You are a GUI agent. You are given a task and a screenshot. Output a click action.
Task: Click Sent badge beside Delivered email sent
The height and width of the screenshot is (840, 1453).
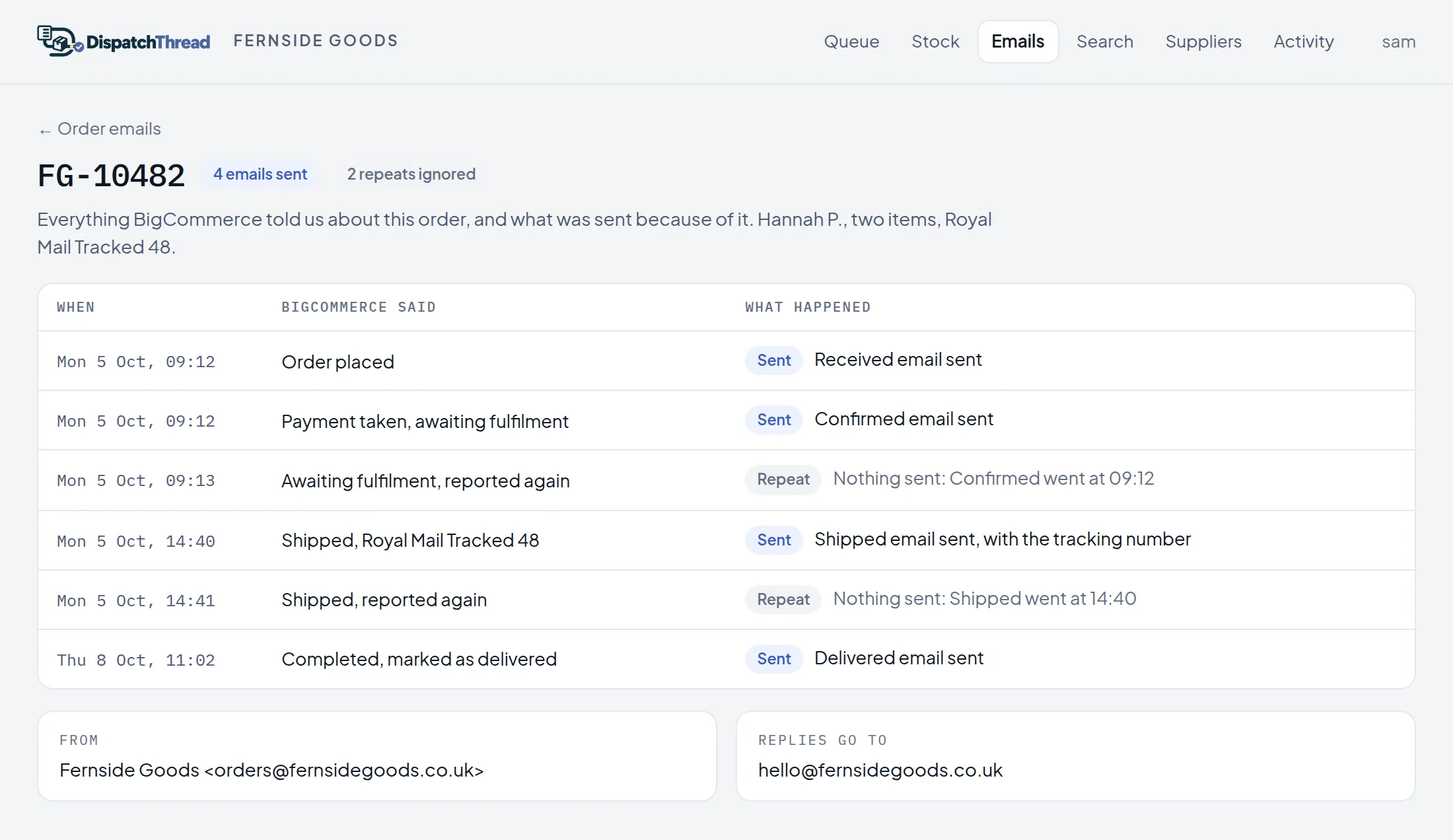click(773, 659)
